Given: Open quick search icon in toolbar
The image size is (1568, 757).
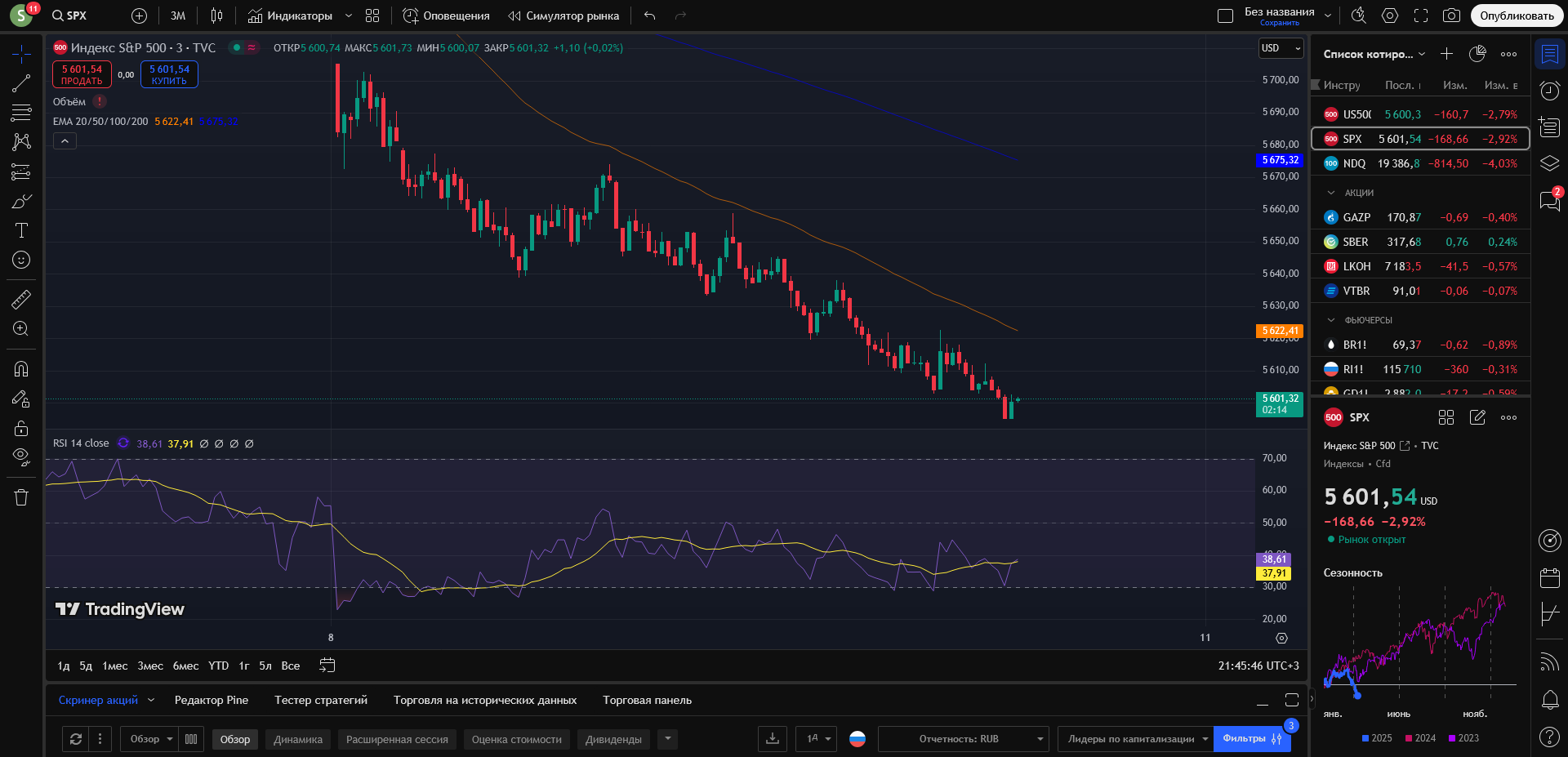Looking at the screenshot, I should tap(1359, 16).
